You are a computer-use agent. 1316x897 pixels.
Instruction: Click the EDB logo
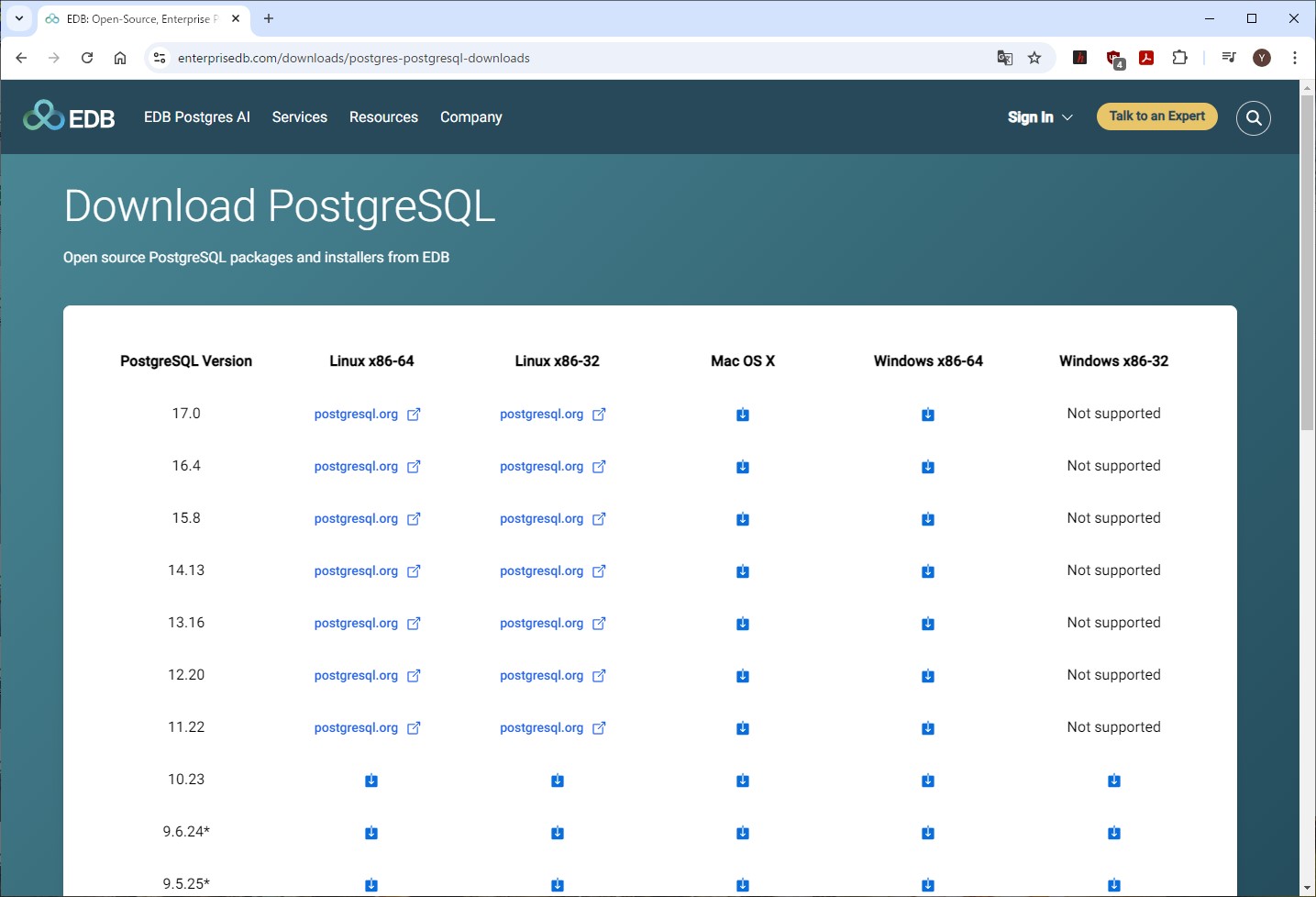tap(70, 116)
